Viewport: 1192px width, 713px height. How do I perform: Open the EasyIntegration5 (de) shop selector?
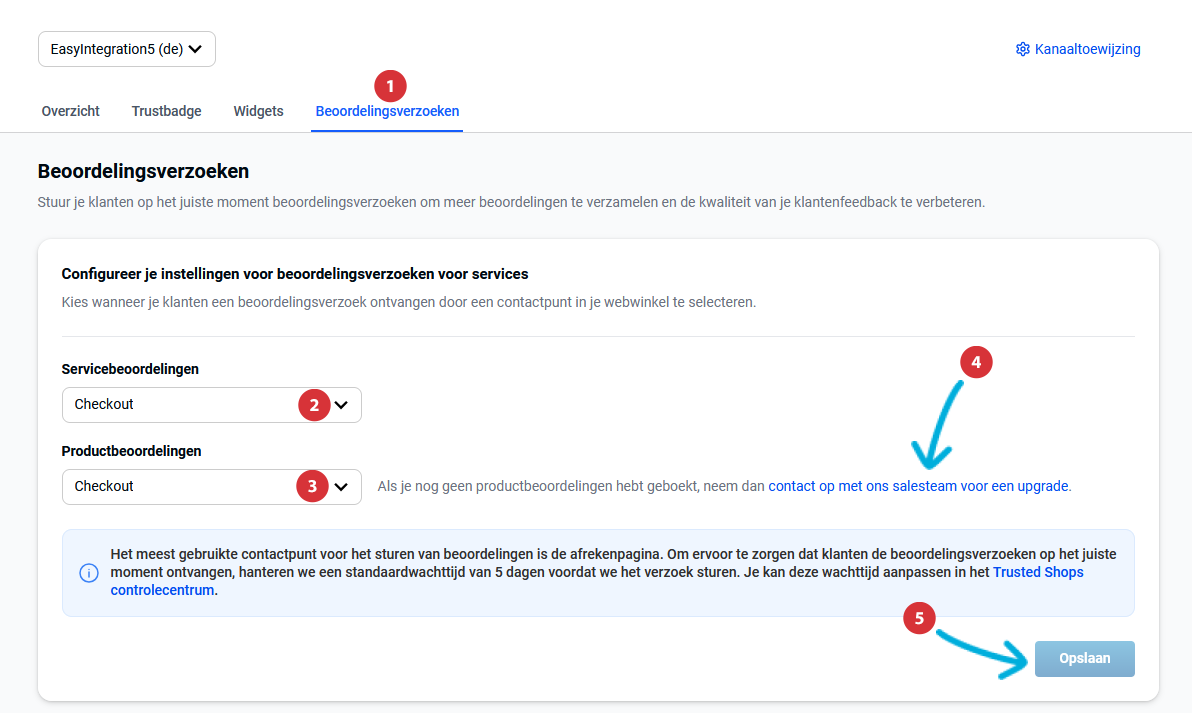tap(126, 48)
